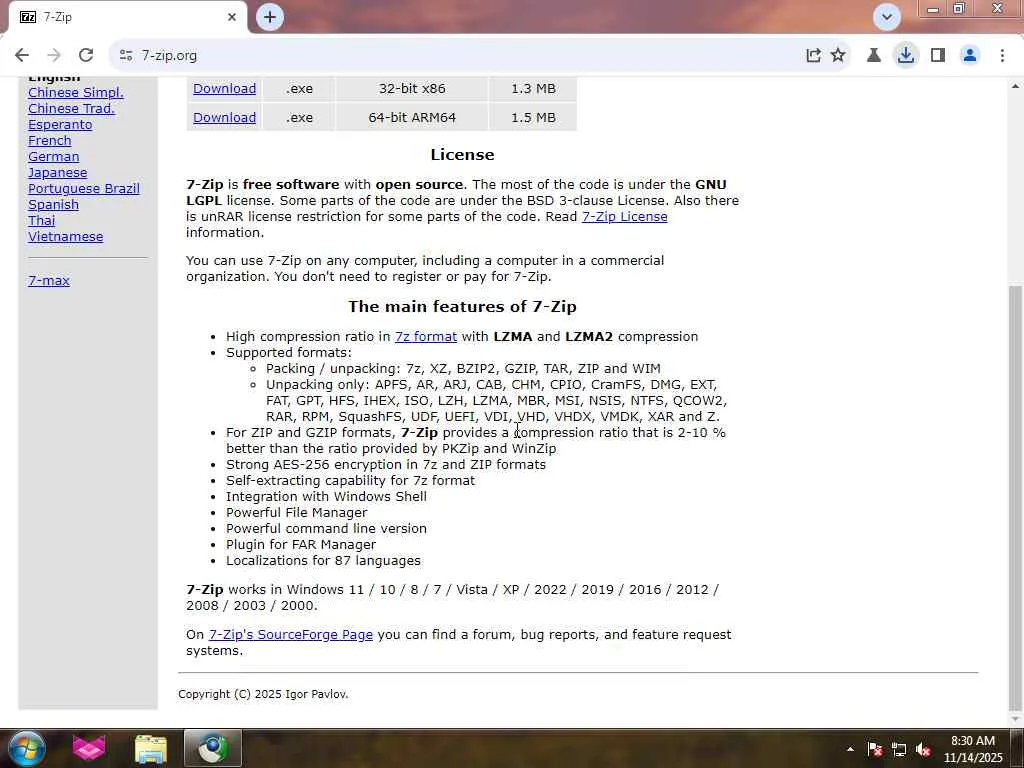Open the File Explorer taskbar icon

(x=151, y=748)
